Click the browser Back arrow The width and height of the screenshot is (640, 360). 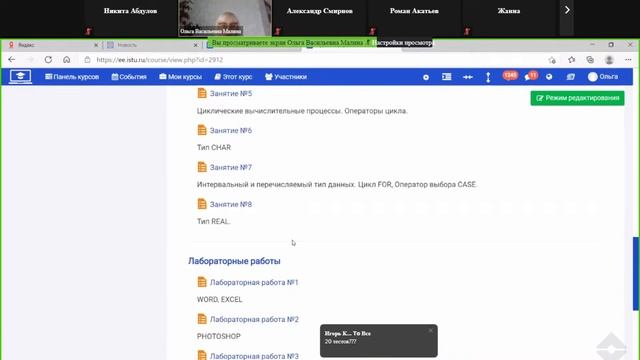pos(11,60)
